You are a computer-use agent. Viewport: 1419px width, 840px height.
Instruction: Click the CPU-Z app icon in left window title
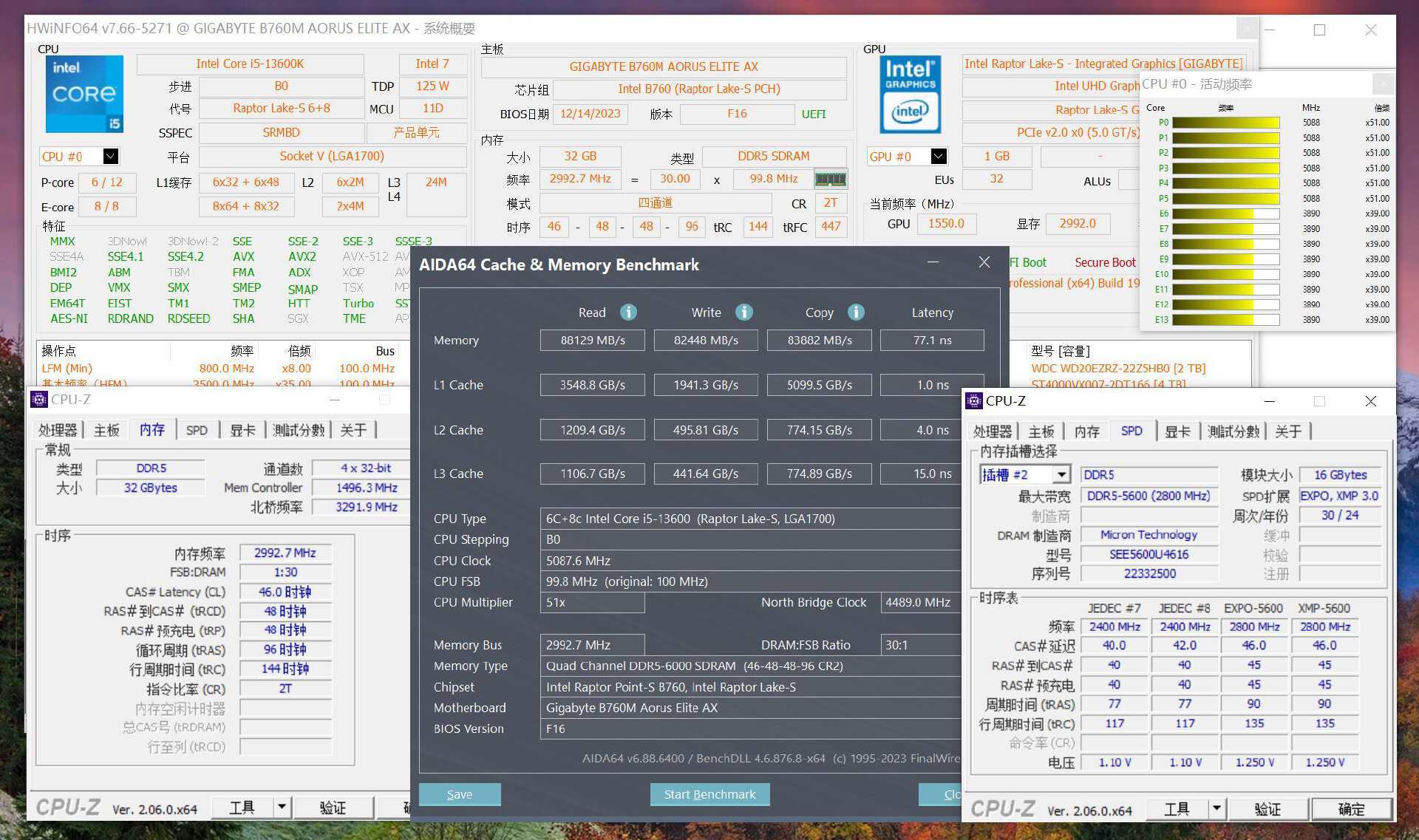[x=38, y=400]
